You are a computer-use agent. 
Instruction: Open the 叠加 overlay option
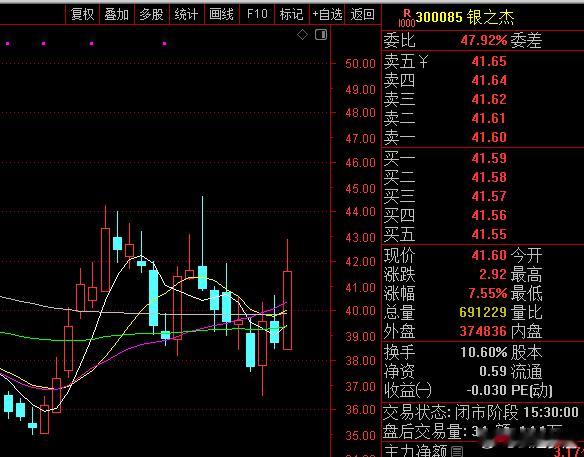tap(117, 15)
